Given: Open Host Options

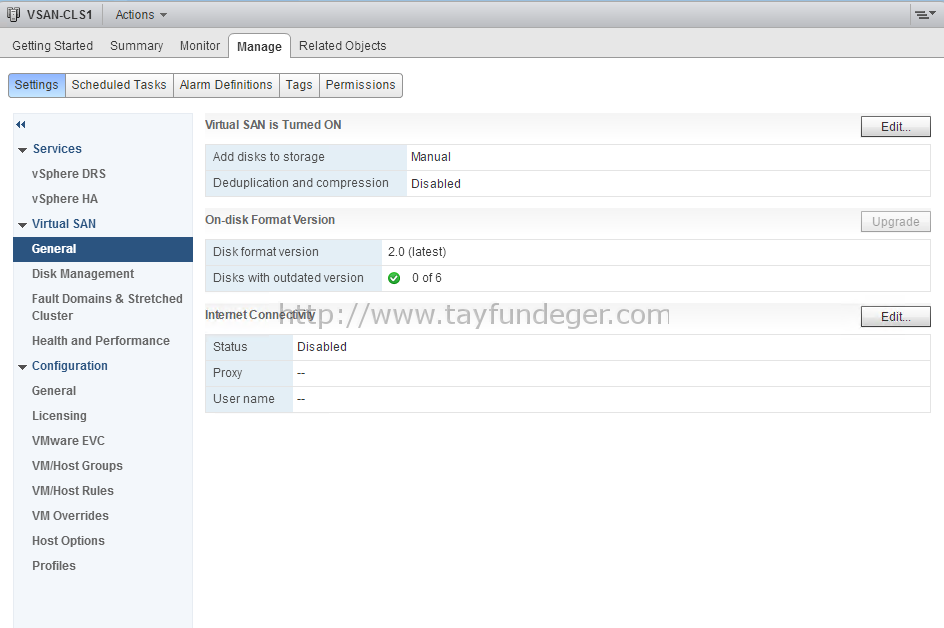Looking at the screenshot, I should (68, 541).
